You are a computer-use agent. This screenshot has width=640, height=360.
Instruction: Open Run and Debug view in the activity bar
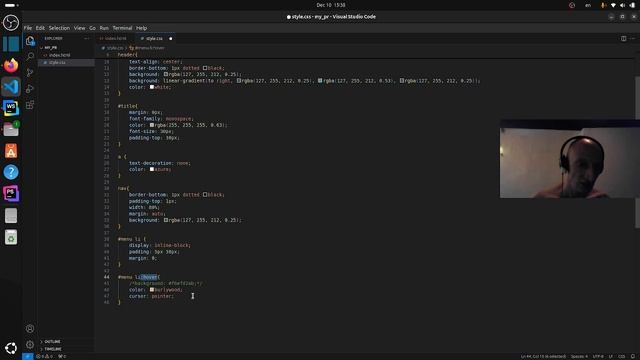(30, 89)
